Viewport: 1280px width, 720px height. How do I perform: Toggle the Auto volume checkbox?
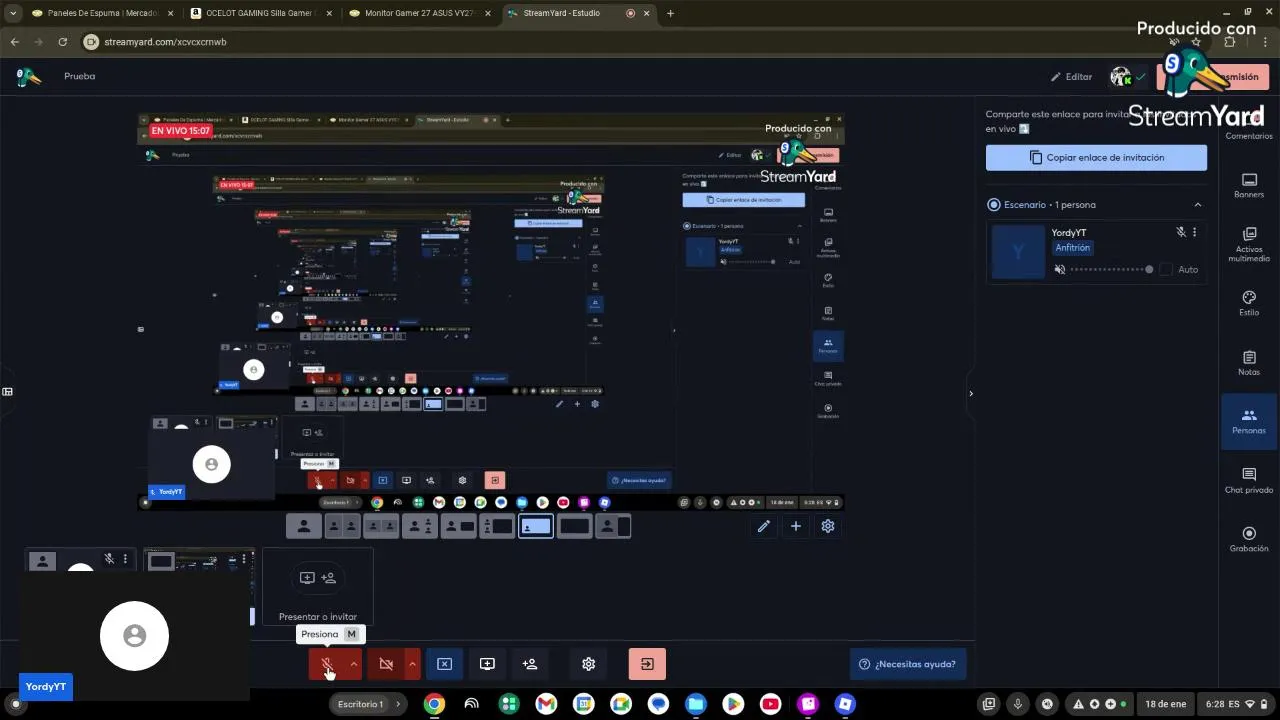pyautogui.click(x=1166, y=270)
